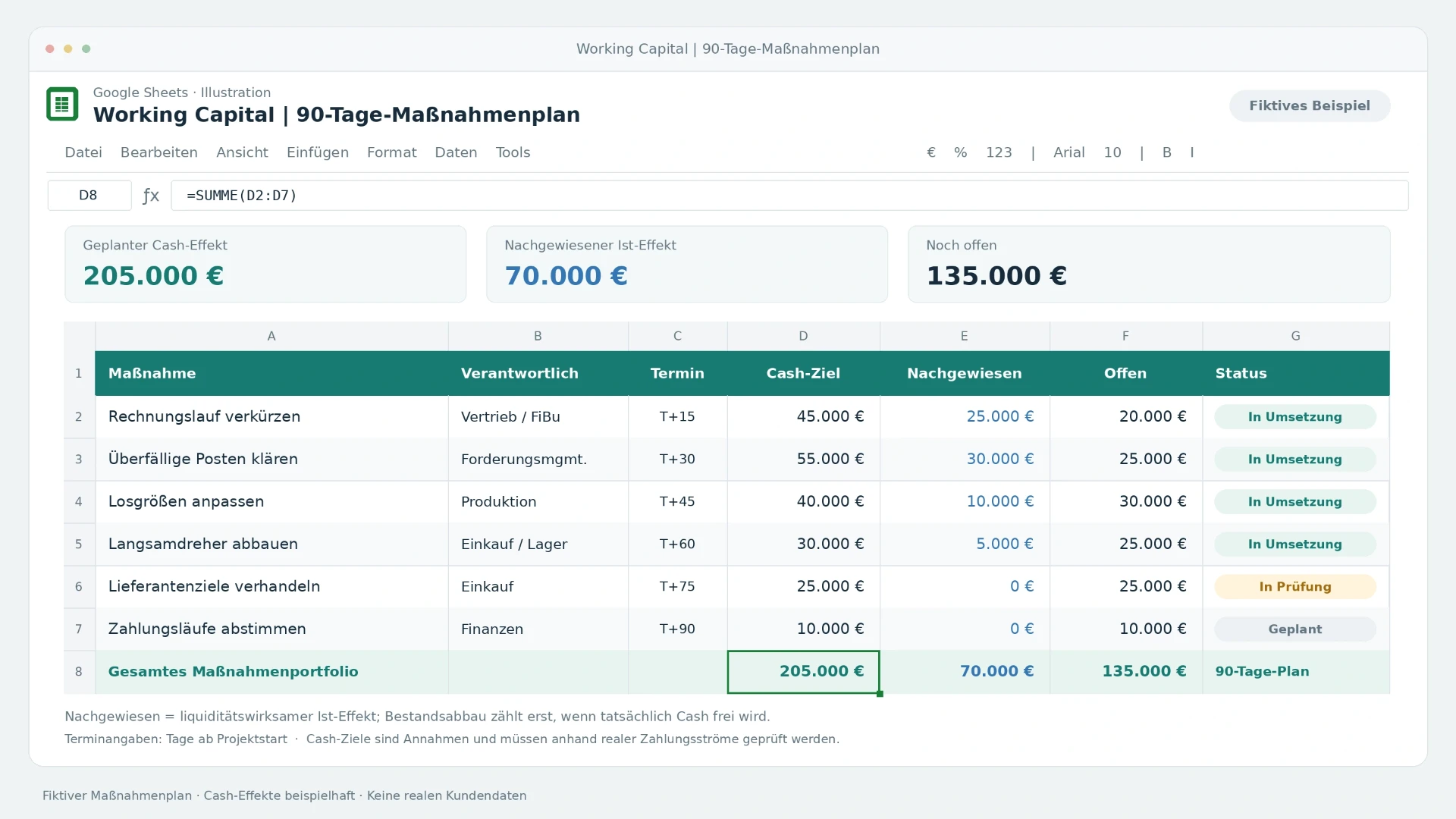
Task: Select cell Losgrößen anpassen
Action: (271, 501)
